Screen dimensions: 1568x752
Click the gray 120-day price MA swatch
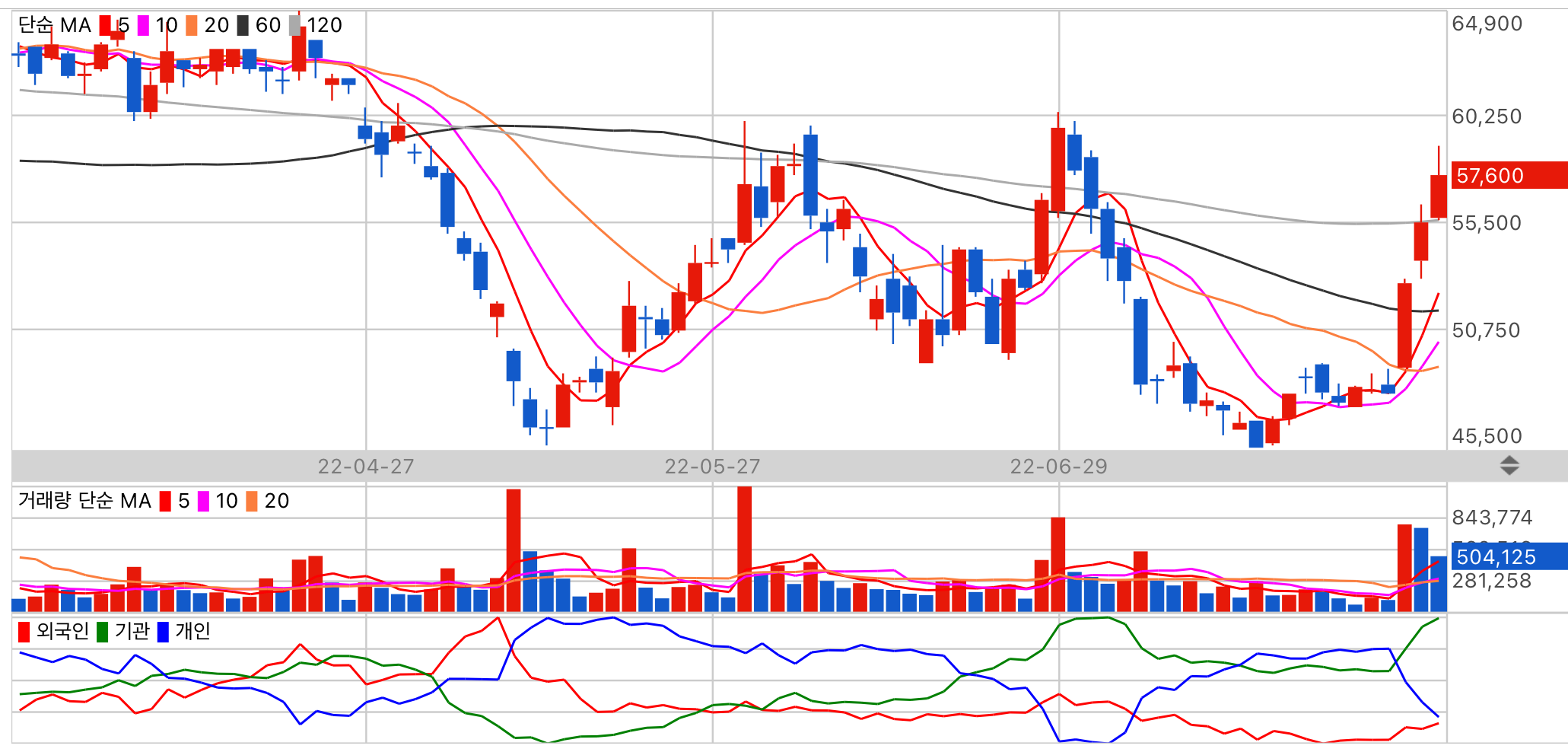pos(294,26)
